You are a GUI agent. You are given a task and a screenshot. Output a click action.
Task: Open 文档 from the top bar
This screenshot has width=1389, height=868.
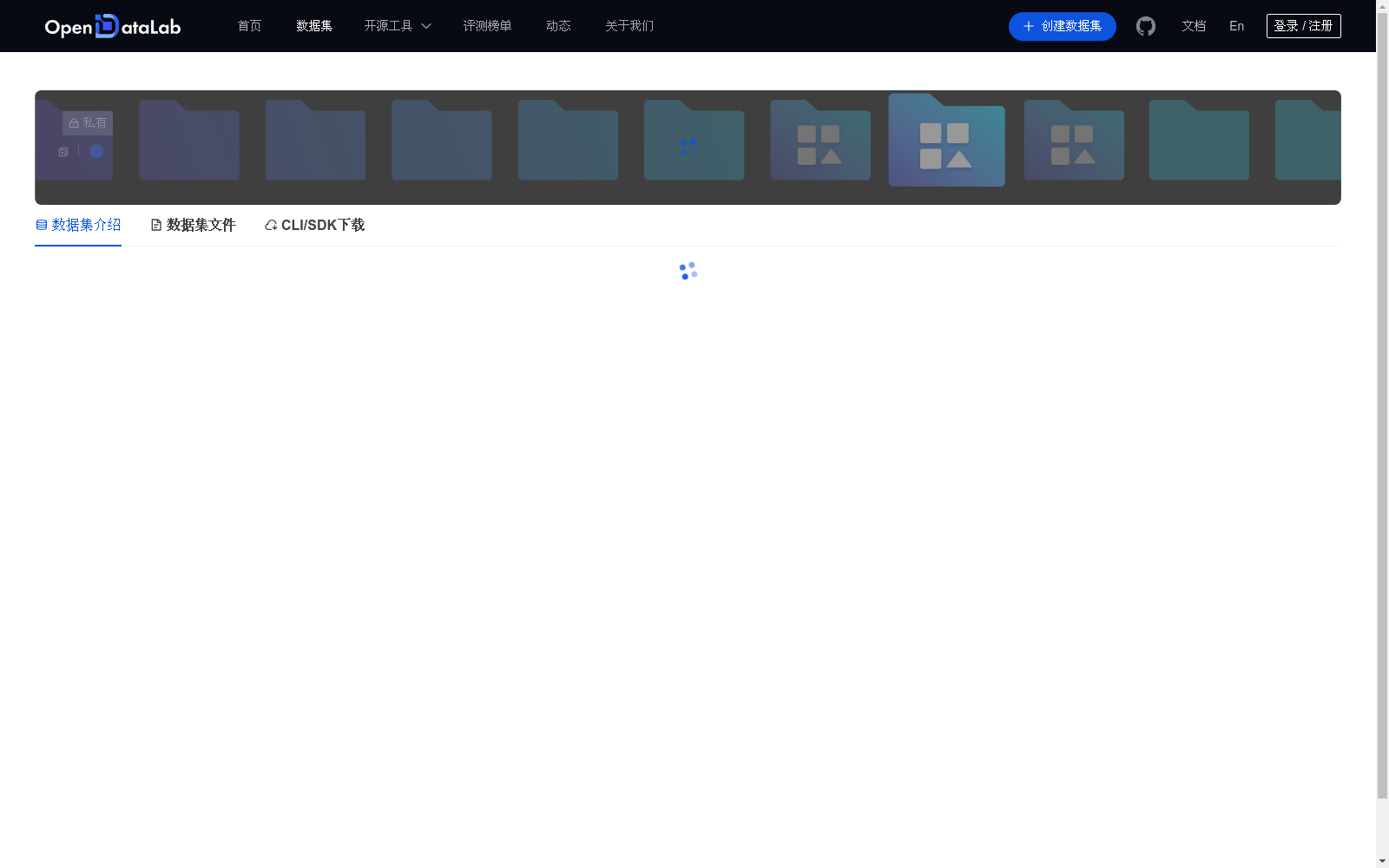click(x=1194, y=26)
